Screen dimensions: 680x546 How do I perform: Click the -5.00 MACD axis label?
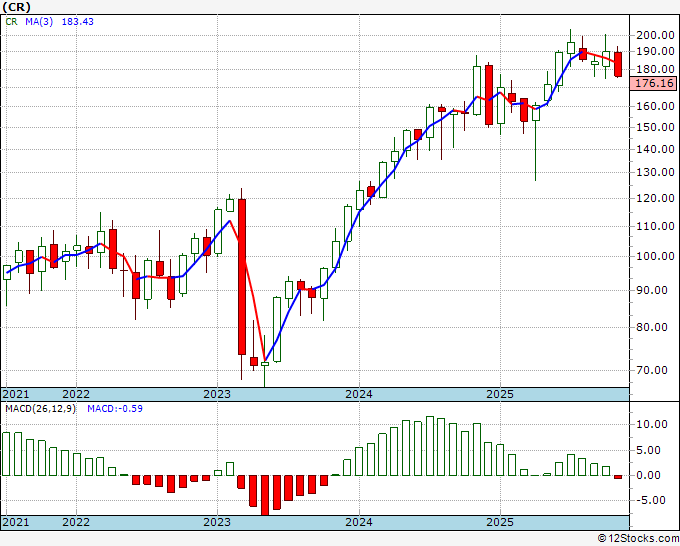pyautogui.click(x=651, y=500)
